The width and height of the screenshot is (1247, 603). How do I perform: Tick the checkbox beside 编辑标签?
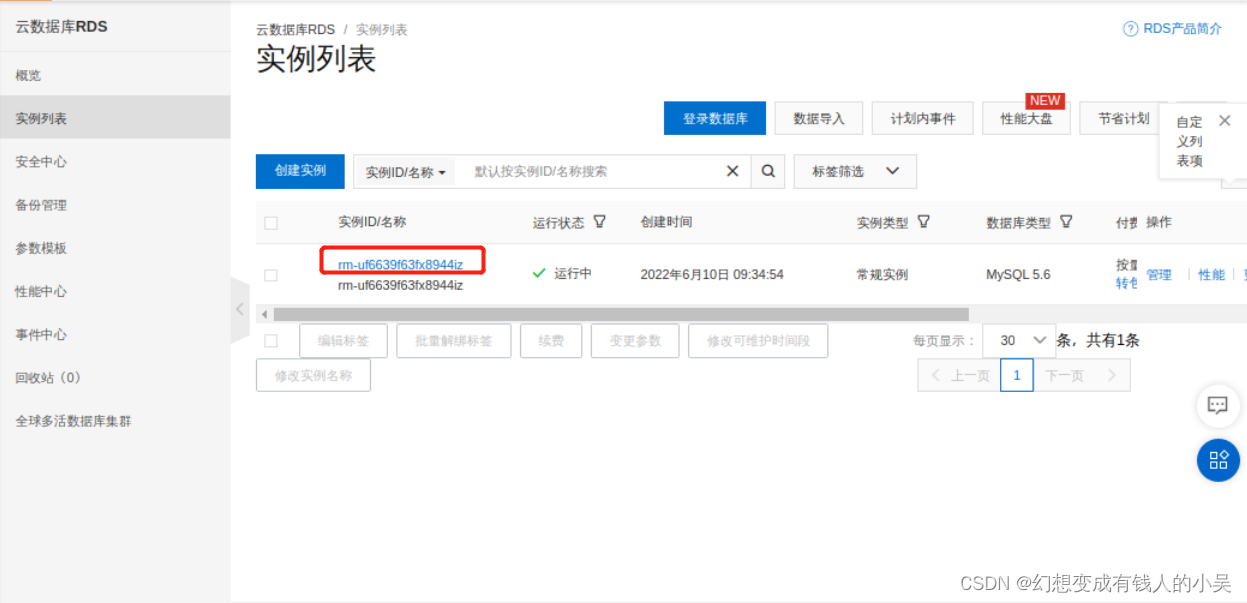coord(271,340)
